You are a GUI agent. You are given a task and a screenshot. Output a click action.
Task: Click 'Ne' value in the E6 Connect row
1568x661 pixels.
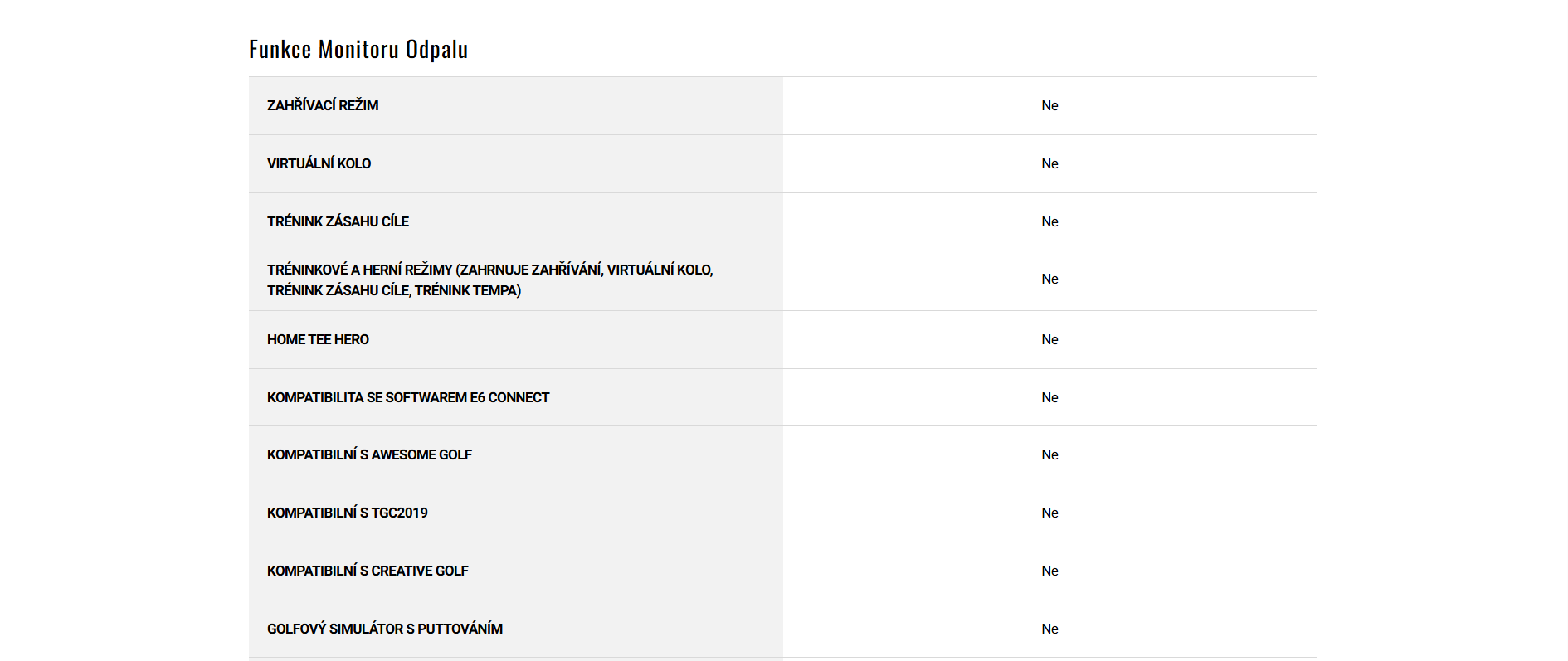tap(1049, 398)
